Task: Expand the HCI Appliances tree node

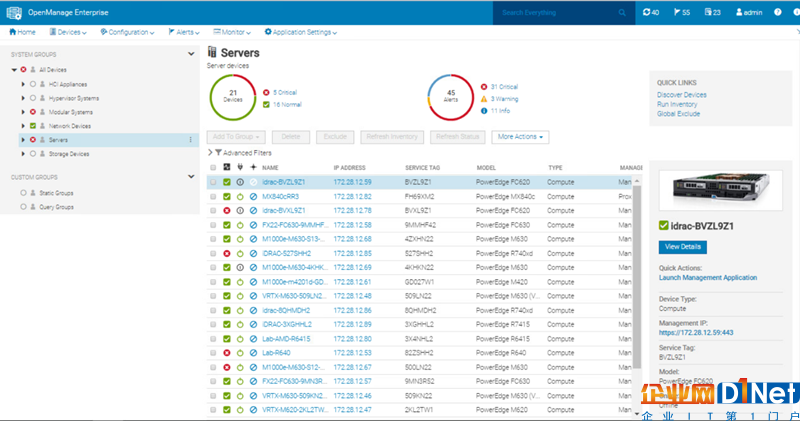Action: pos(23,84)
